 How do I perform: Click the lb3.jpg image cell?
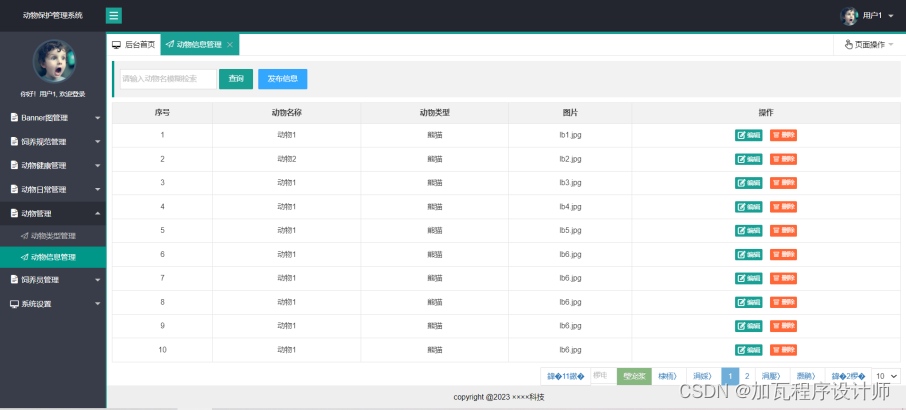tap(570, 182)
